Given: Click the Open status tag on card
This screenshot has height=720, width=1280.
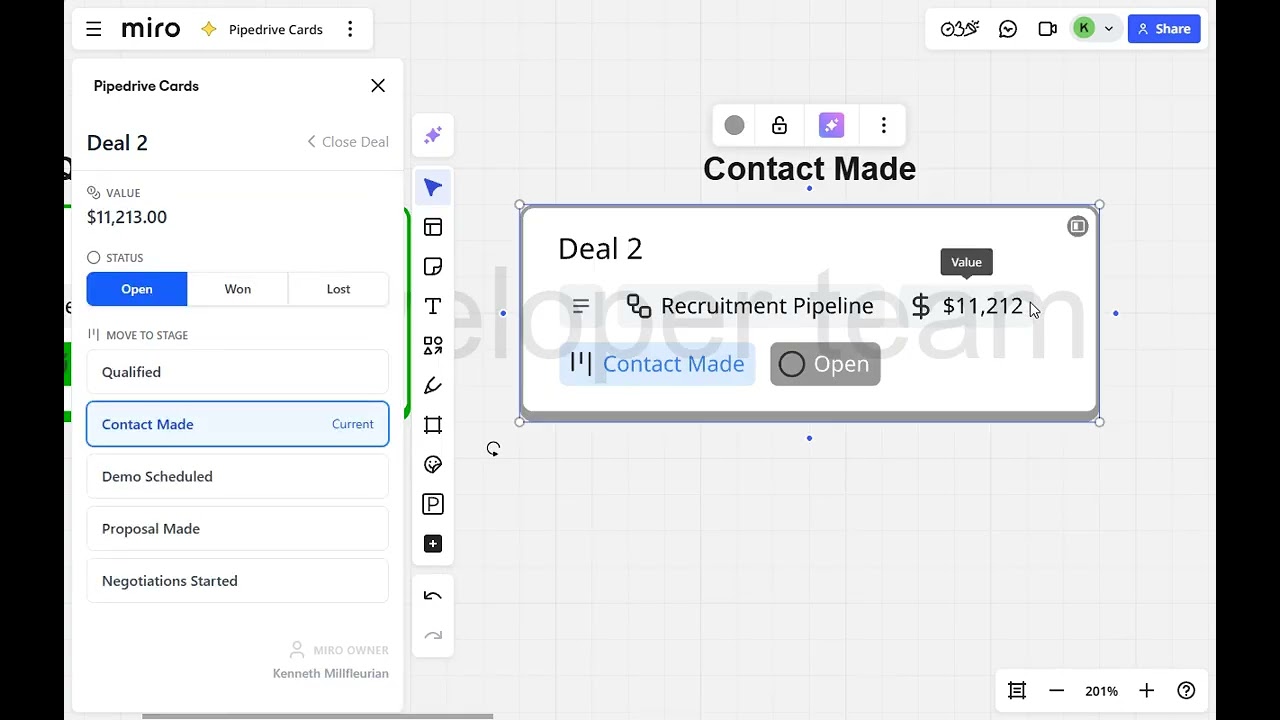Looking at the screenshot, I should click(x=825, y=364).
